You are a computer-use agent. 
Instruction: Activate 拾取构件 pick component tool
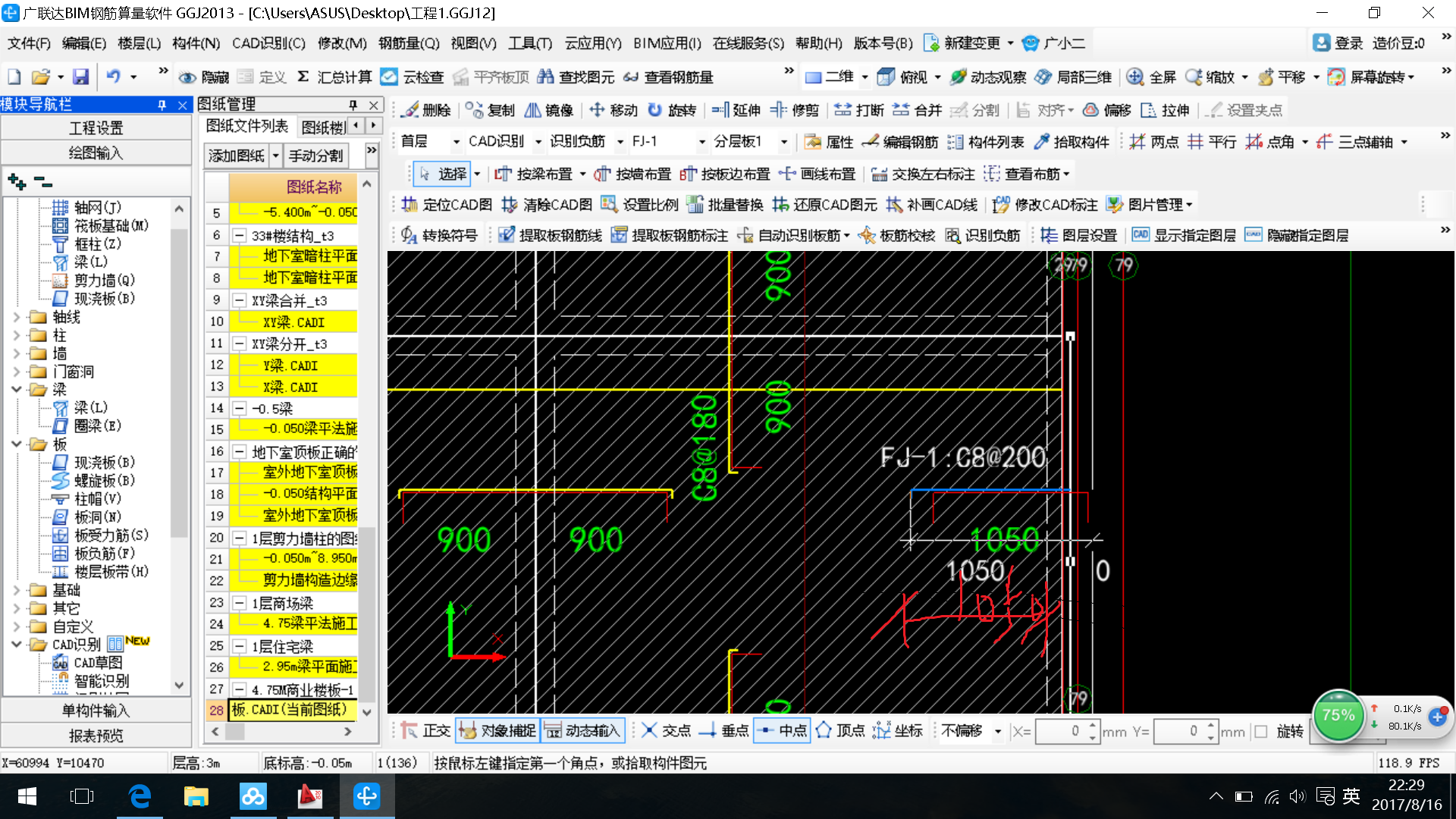[x=1072, y=142]
